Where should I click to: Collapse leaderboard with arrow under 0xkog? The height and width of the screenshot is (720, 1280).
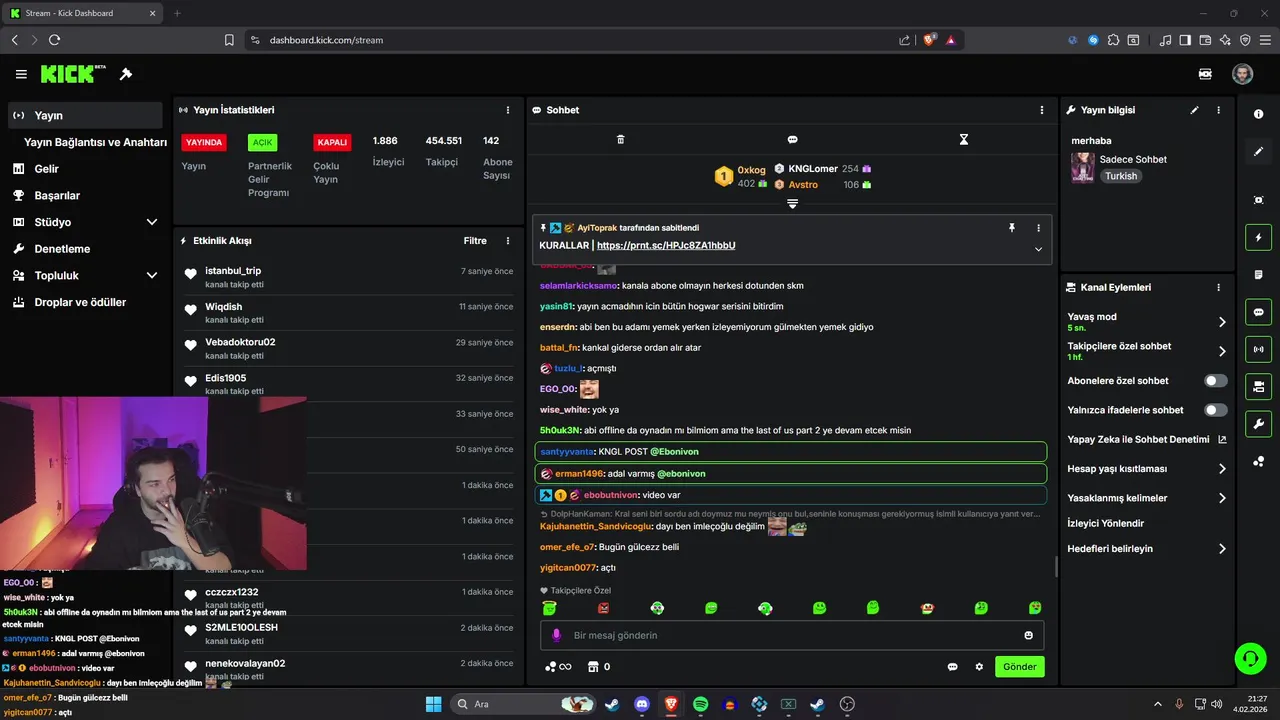[792, 204]
